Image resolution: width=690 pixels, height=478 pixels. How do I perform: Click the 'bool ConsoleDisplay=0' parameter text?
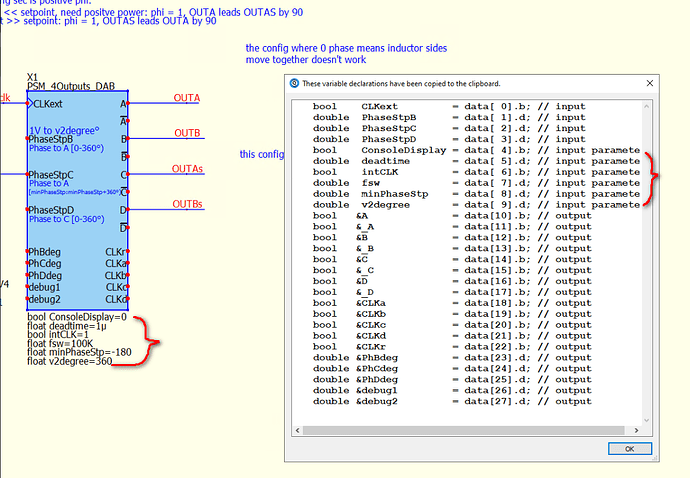(x=78, y=316)
